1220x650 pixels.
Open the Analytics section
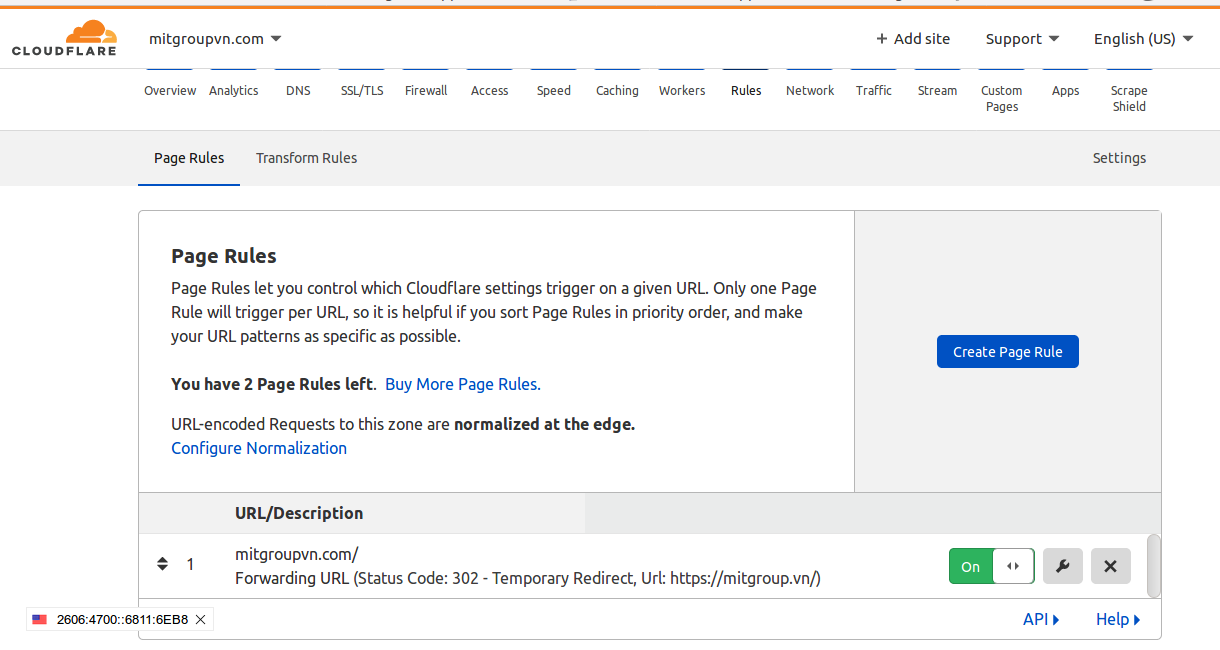[234, 90]
